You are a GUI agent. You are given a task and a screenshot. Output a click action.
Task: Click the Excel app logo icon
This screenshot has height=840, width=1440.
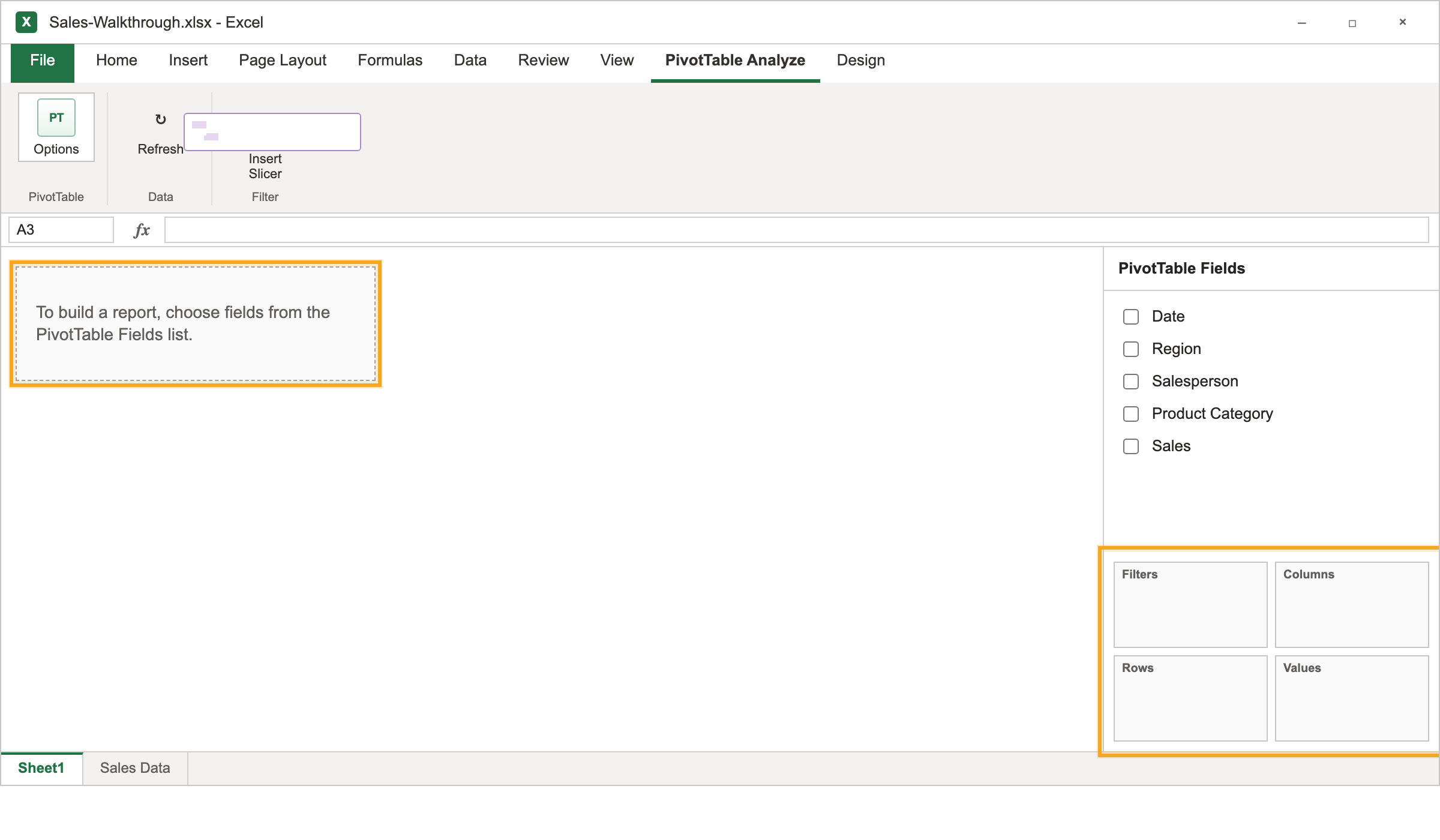(26, 22)
